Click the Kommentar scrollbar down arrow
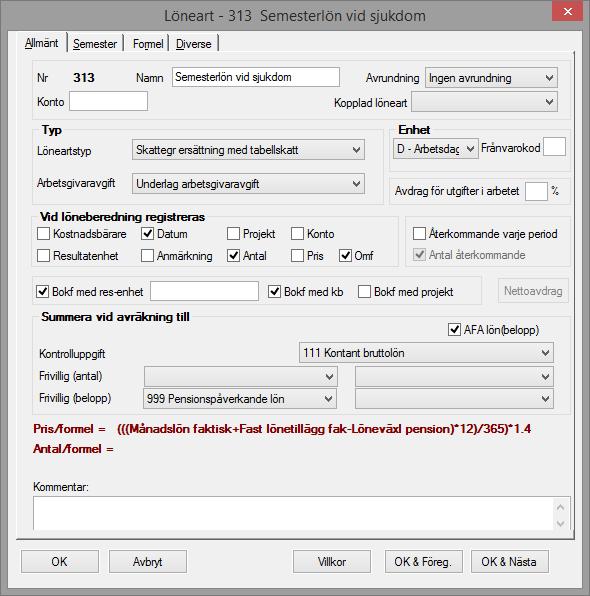Screen dimensions: 590x596 560,523
